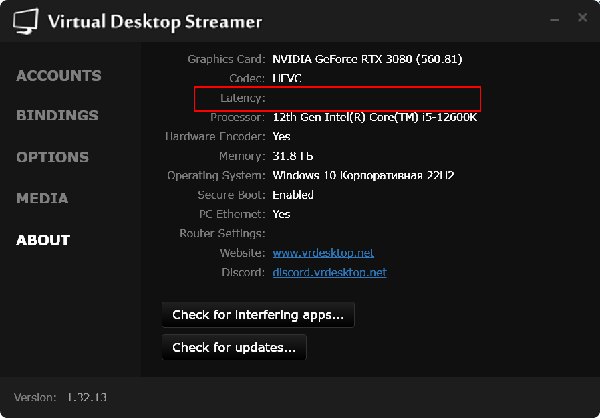Minimize the Virtual Desktop Streamer window

pyautogui.click(x=554, y=19)
